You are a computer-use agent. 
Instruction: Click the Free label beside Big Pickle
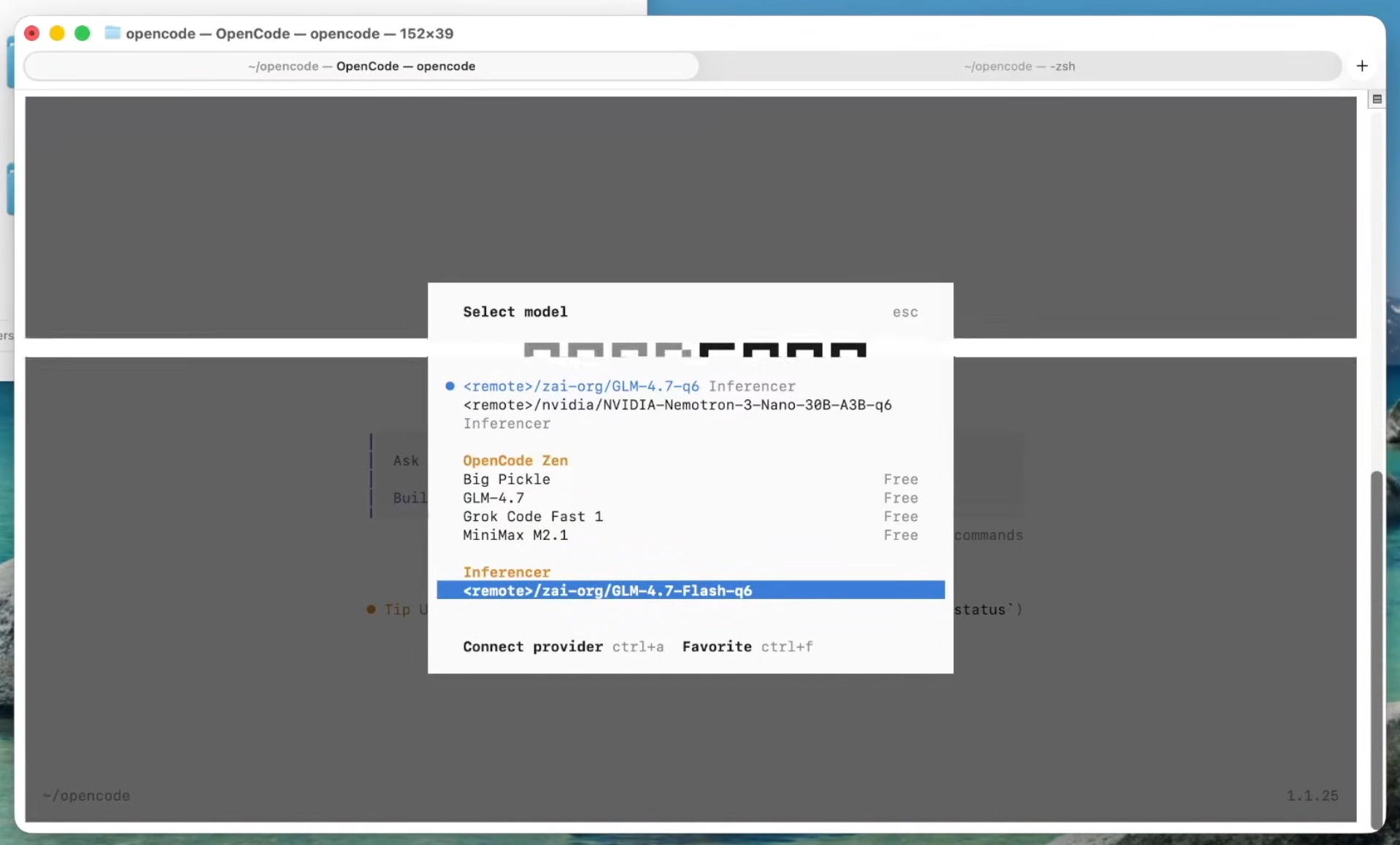pyautogui.click(x=901, y=479)
